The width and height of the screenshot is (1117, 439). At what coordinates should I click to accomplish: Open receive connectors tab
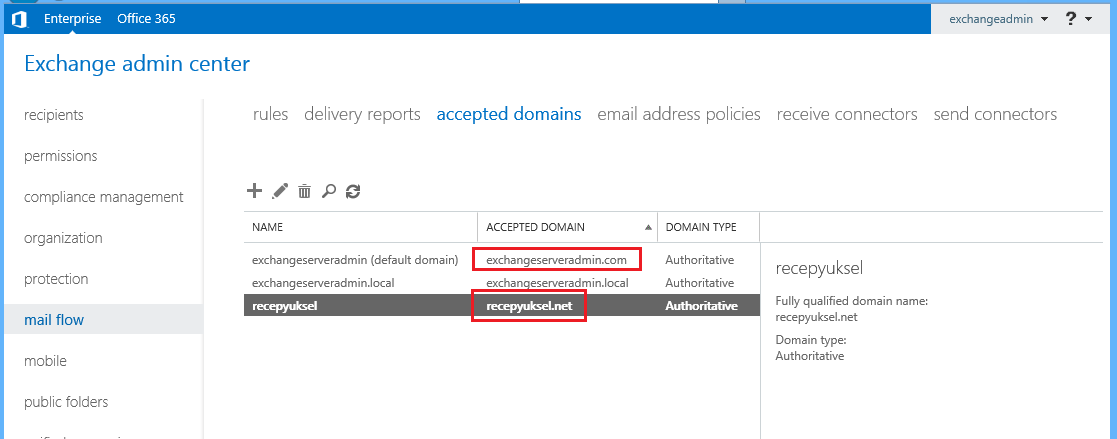click(847, 114)
